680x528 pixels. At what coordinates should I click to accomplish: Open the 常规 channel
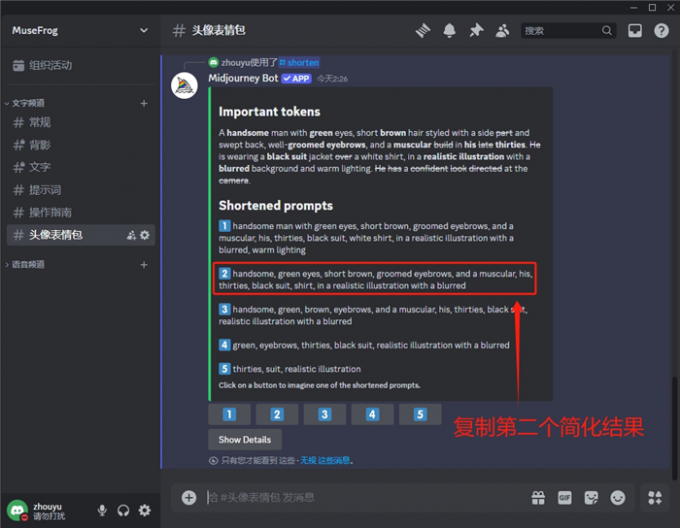[x=81, y=123]
